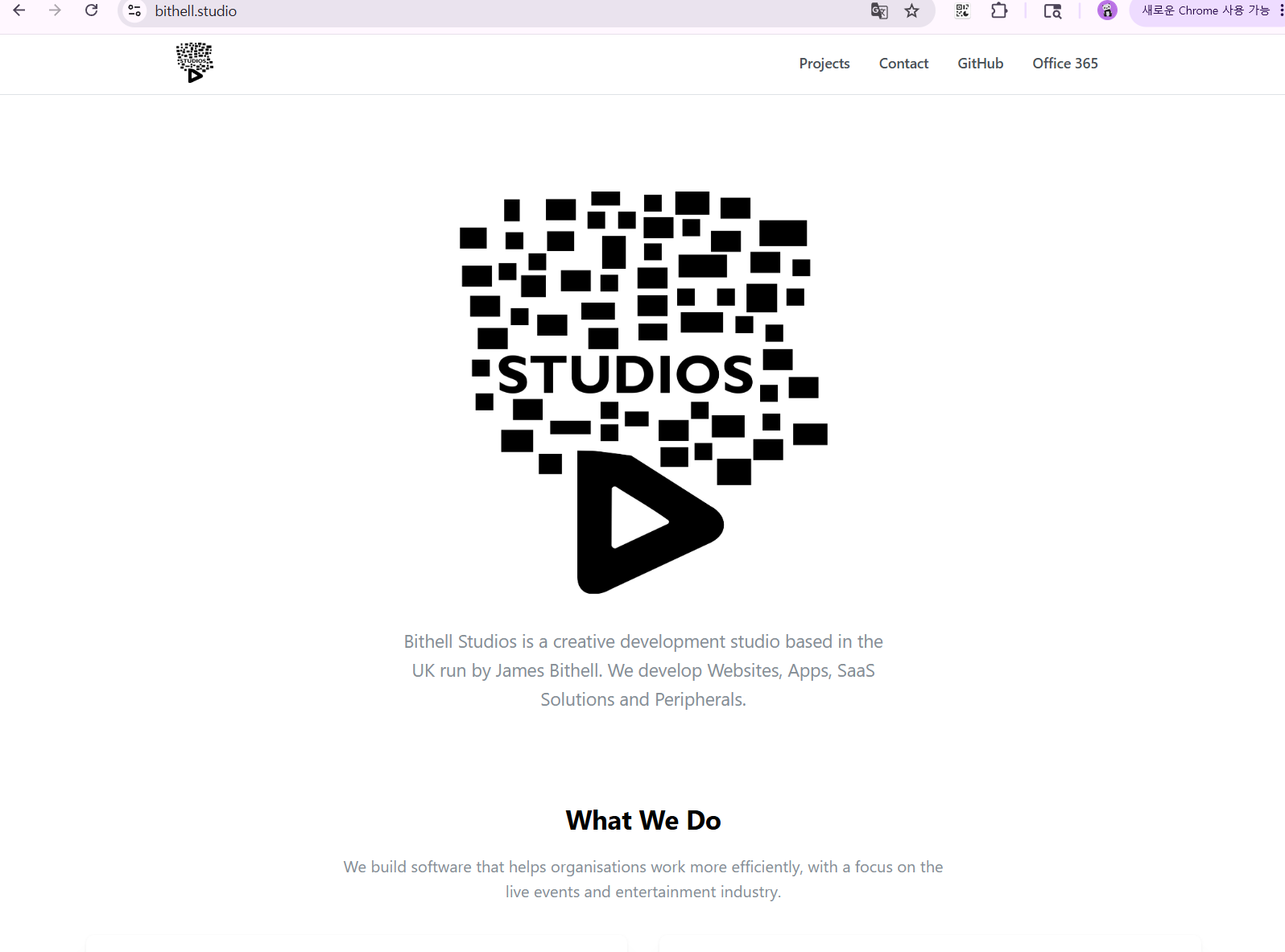
Task: Open the GitHub nav link
Action: [980, 64]
